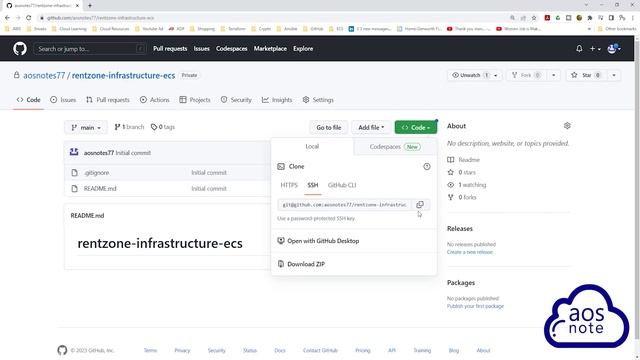The image size is (640, 360).
Task: Reload the page
Action: (29, 18)
